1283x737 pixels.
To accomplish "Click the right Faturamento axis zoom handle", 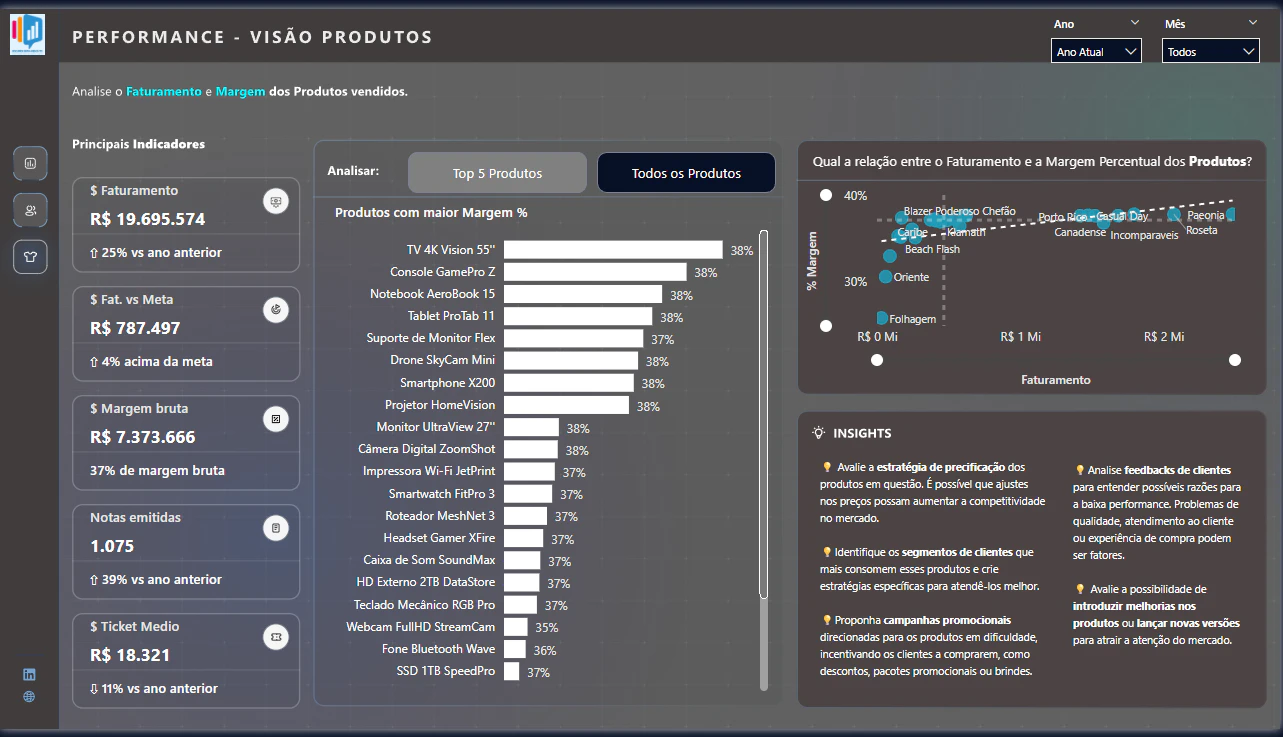I will pos(1235,360).
